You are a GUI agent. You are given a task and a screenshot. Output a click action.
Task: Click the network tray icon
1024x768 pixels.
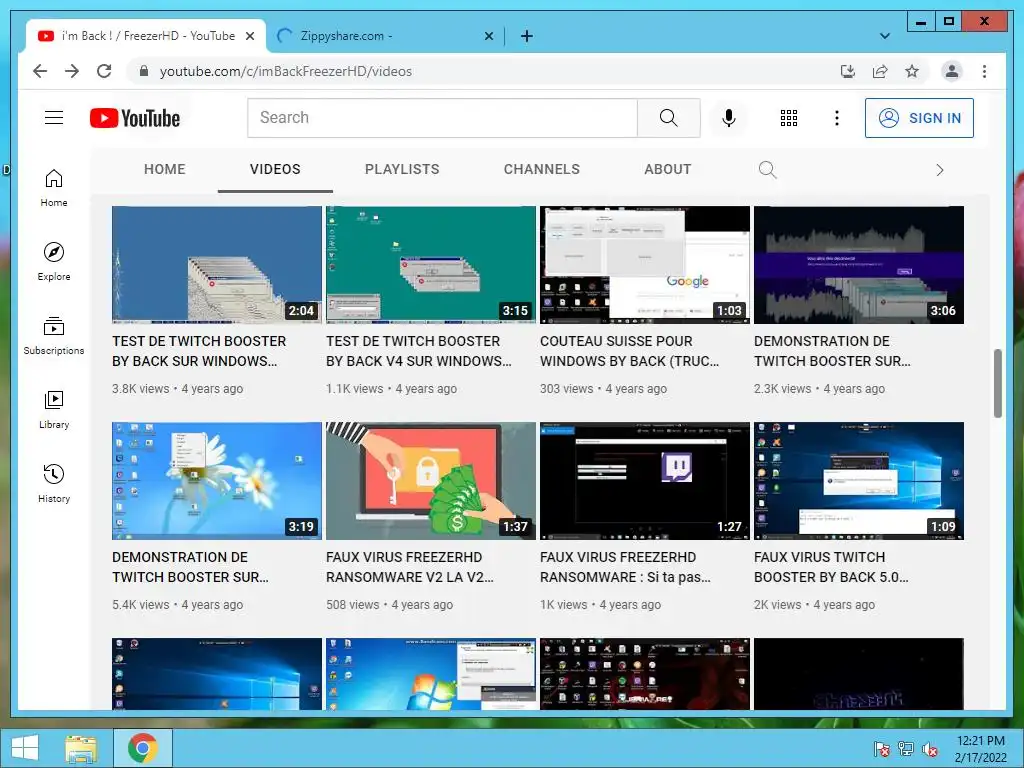(x=906, y=749)
